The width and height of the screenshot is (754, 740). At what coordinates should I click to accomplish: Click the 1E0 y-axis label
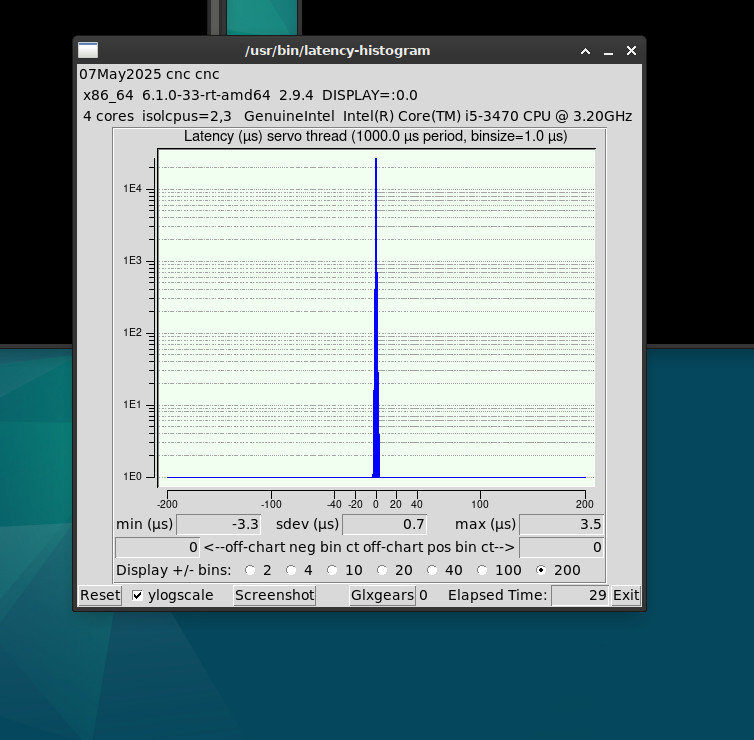[x=132, y=477]
